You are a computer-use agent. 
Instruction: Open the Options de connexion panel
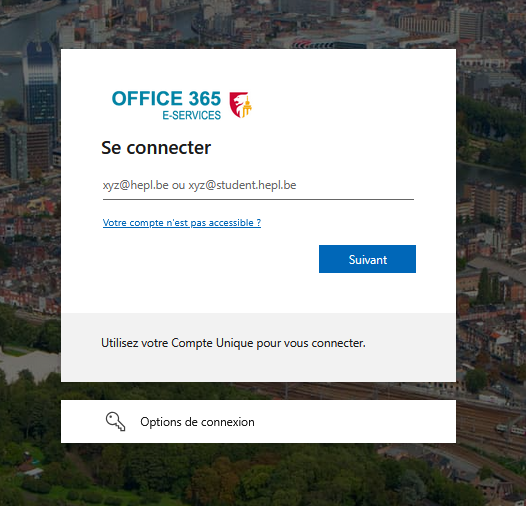[x=258, y=421]
